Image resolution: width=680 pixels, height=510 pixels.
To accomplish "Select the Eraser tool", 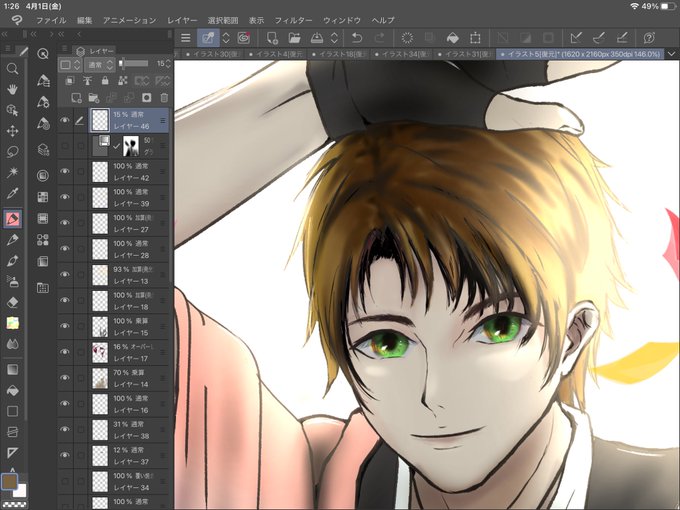I will coord(13,302).
